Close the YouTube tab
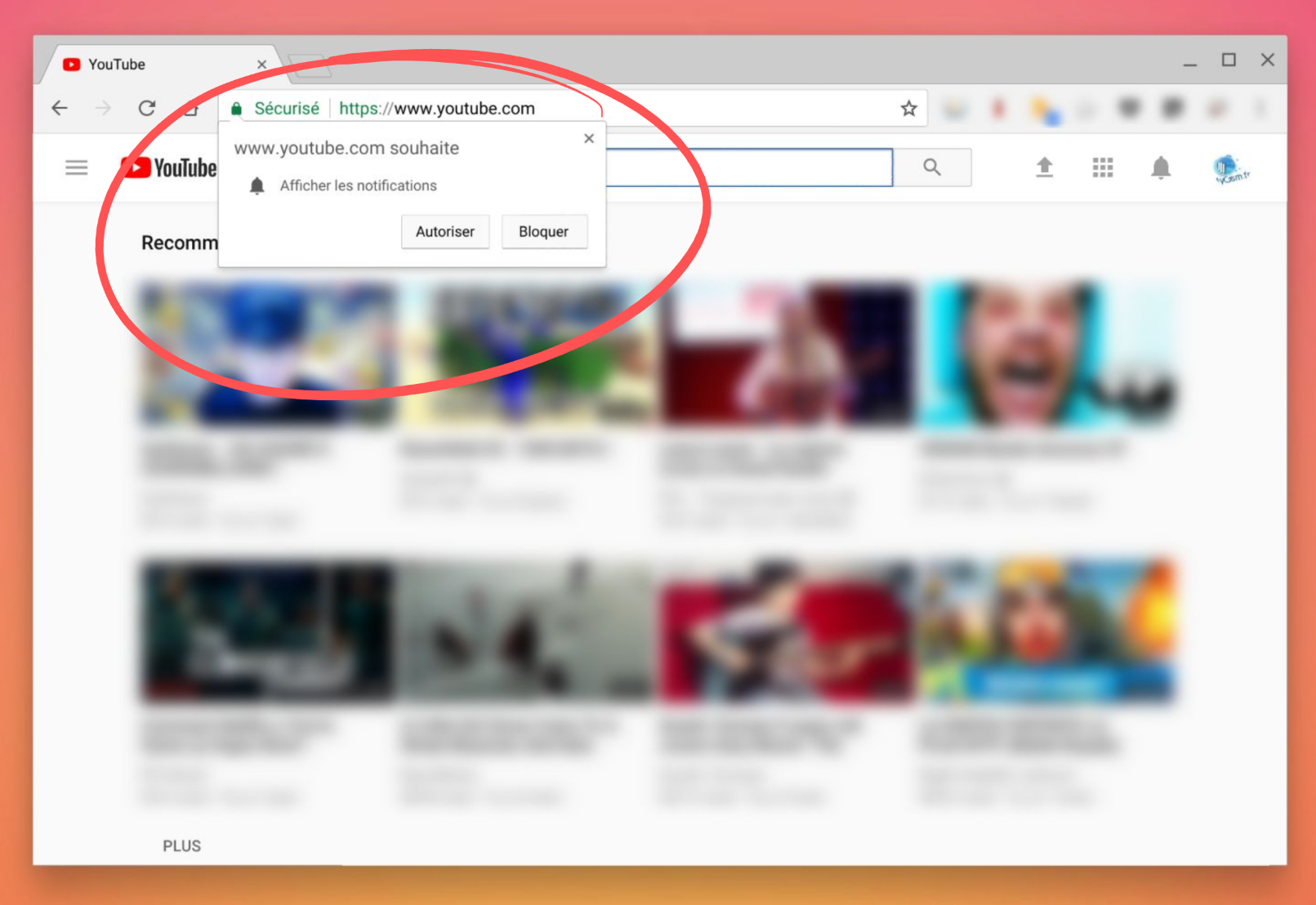This screenshot has width=1316, height=905. tap(262, 65)
